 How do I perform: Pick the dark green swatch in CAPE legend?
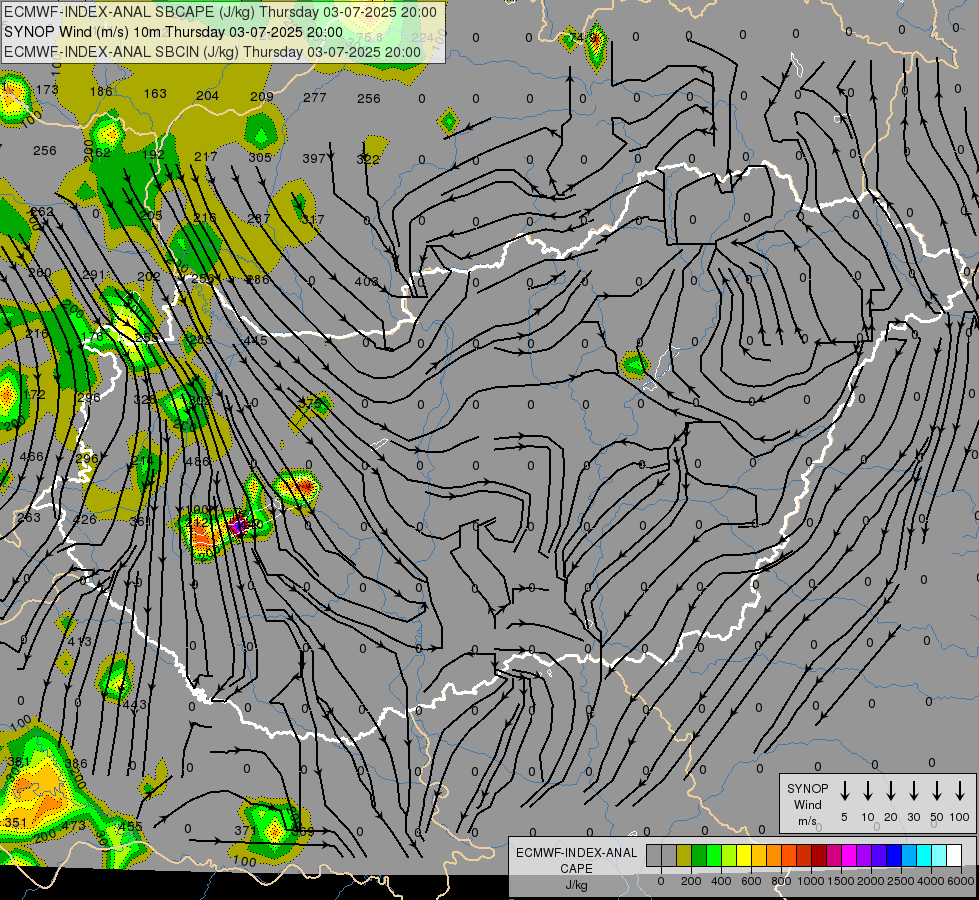(699, 856)
